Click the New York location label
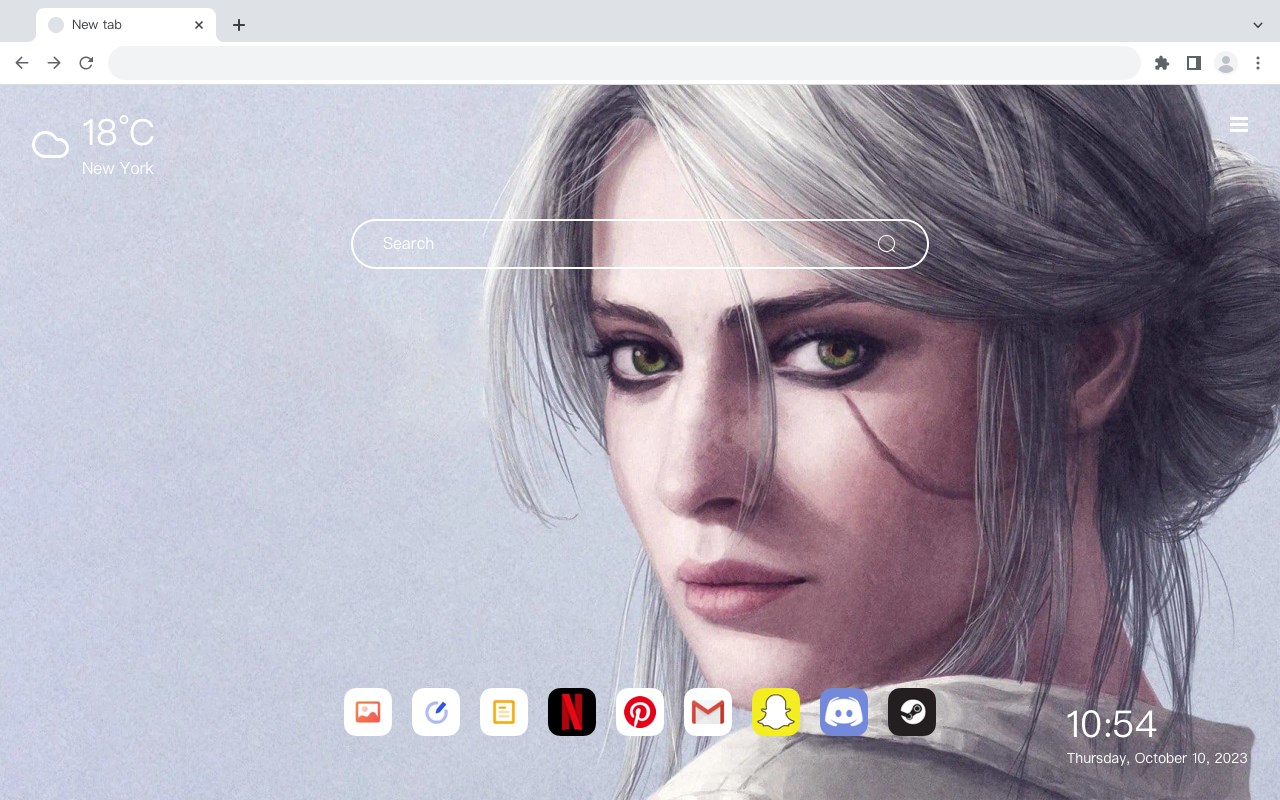Viewport: 1280px width, 800px height. pos(118,169)
